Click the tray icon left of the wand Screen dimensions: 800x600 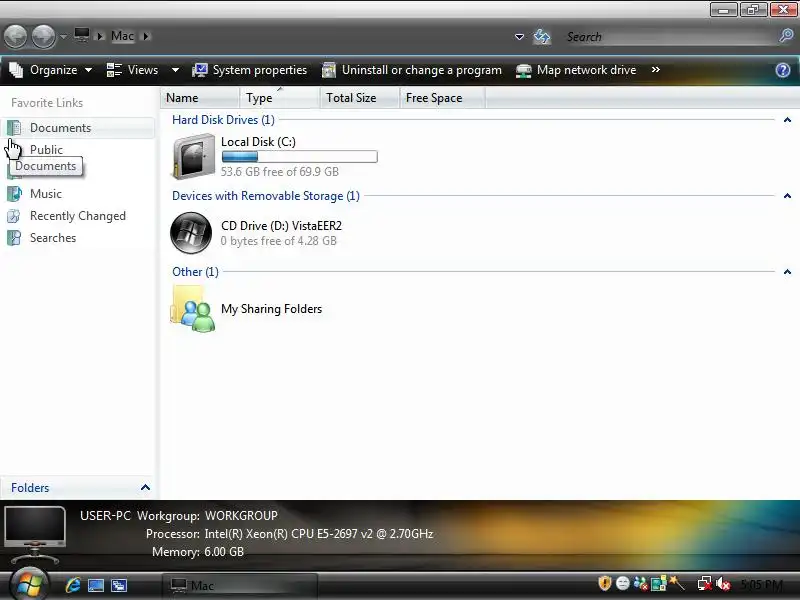point(659,583)
